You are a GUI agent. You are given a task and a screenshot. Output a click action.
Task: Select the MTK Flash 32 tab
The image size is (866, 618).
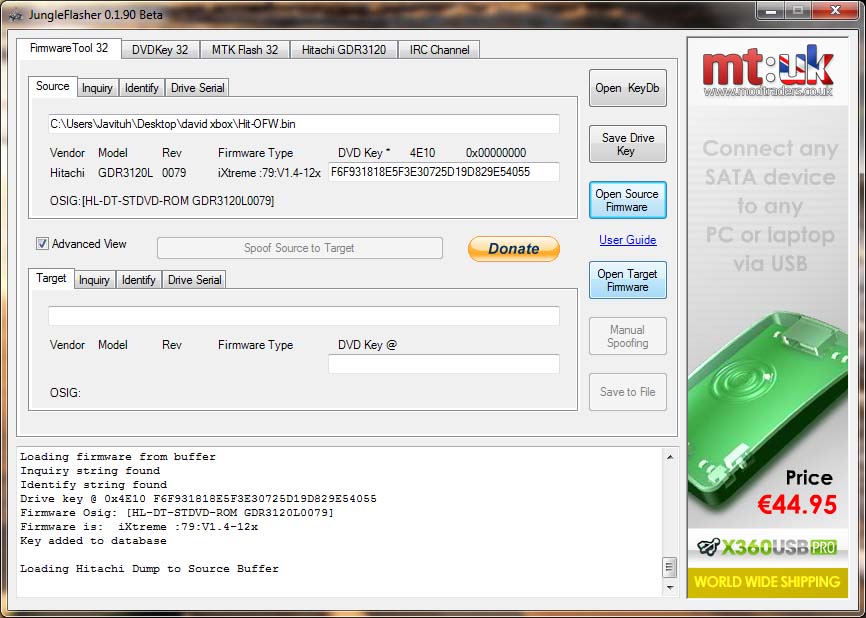pyautogui.click(x=245, y=50)
